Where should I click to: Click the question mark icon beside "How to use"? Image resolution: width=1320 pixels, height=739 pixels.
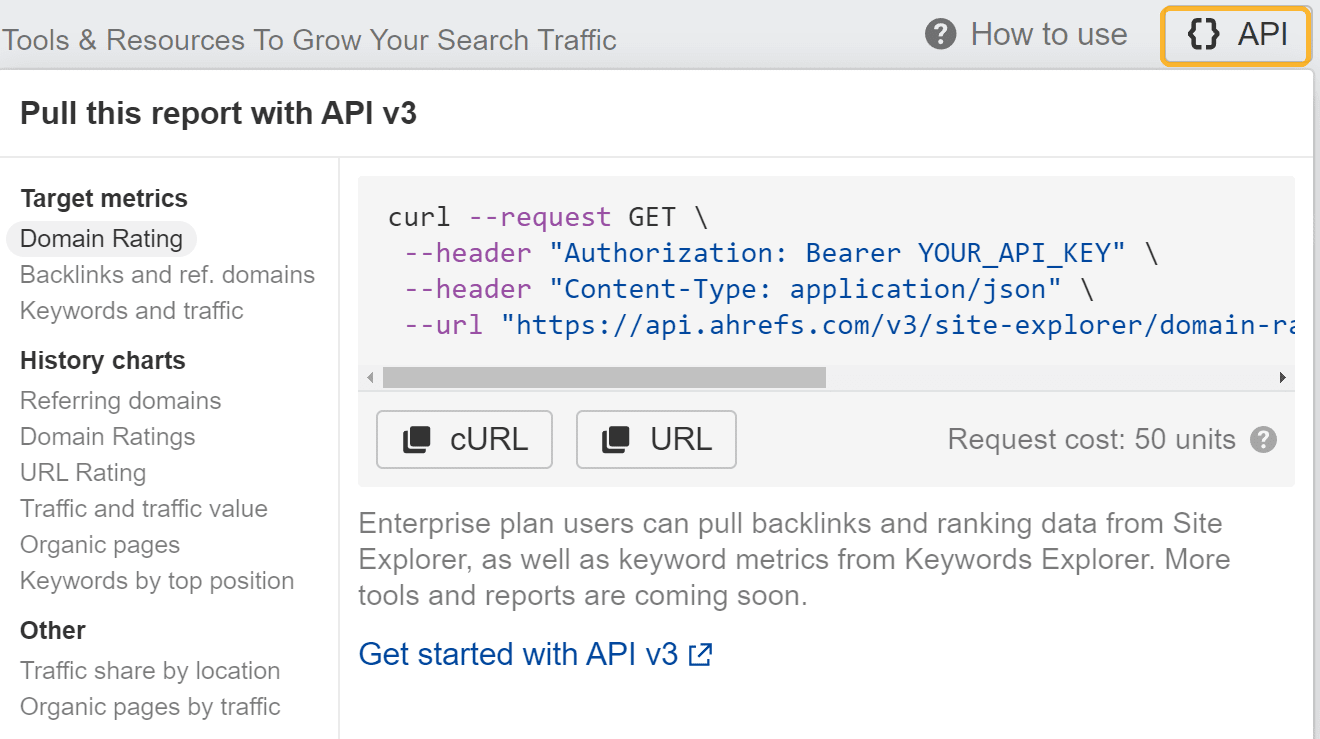pyautogui.click(x=941, y=34)
